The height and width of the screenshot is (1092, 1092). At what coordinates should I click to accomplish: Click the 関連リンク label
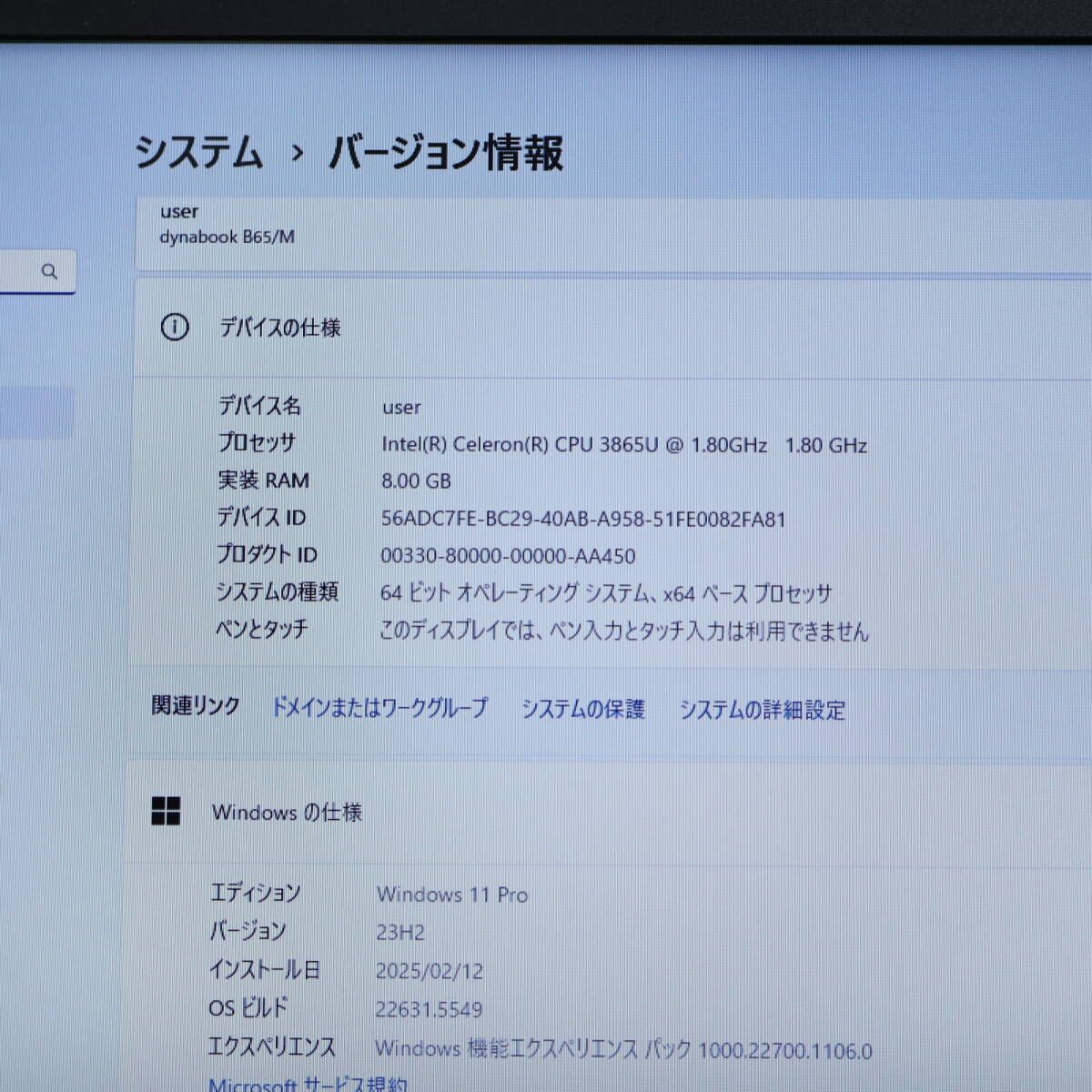[196, 706]
